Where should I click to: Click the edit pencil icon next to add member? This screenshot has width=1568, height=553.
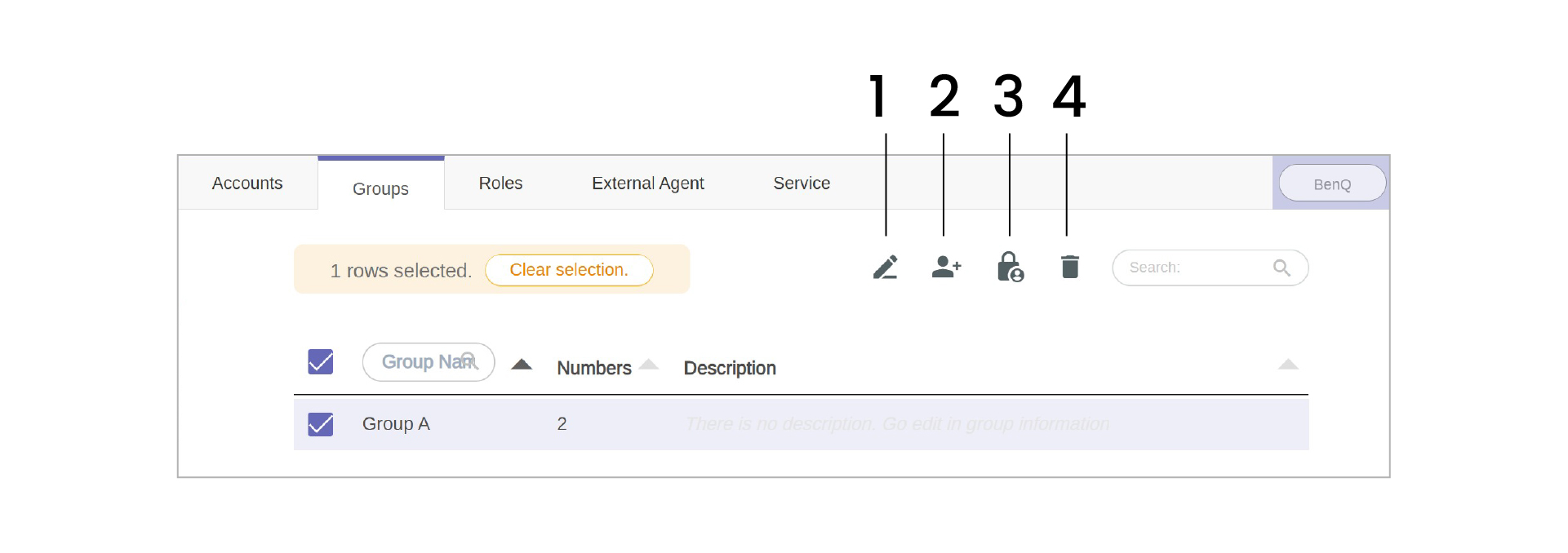(x=886, y=267)
